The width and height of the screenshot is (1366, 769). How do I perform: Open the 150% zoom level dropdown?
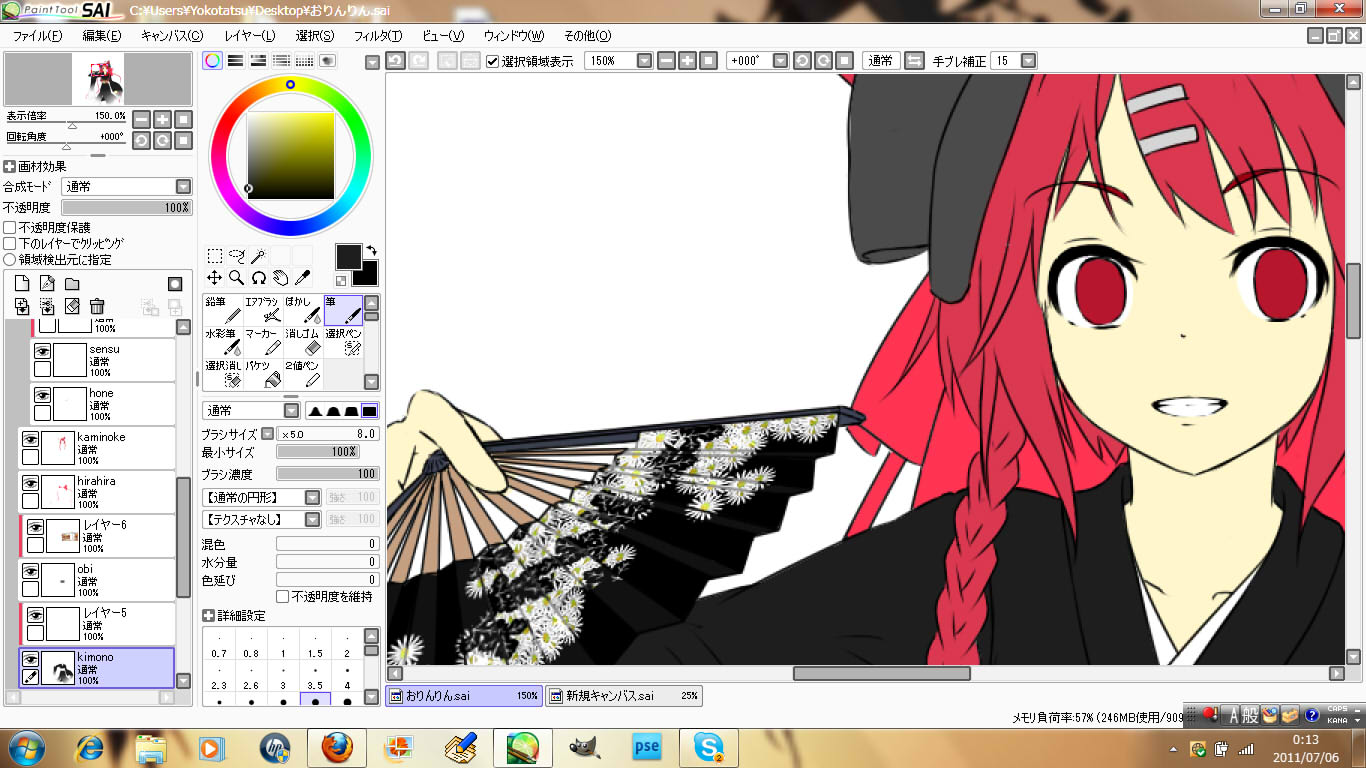pyautogui.click(x=644, y=61)
